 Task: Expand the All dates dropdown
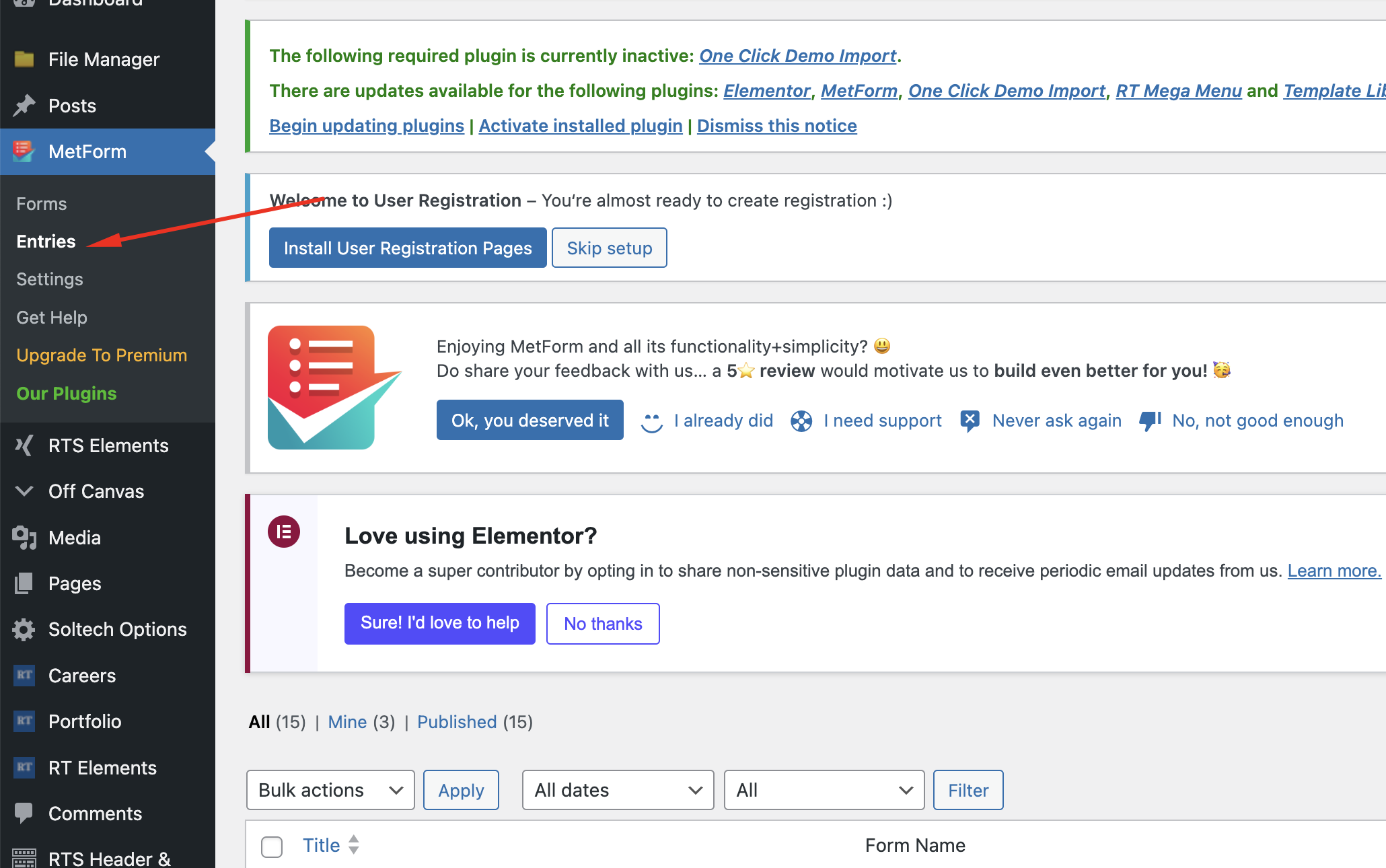click(x=618, y=790)
